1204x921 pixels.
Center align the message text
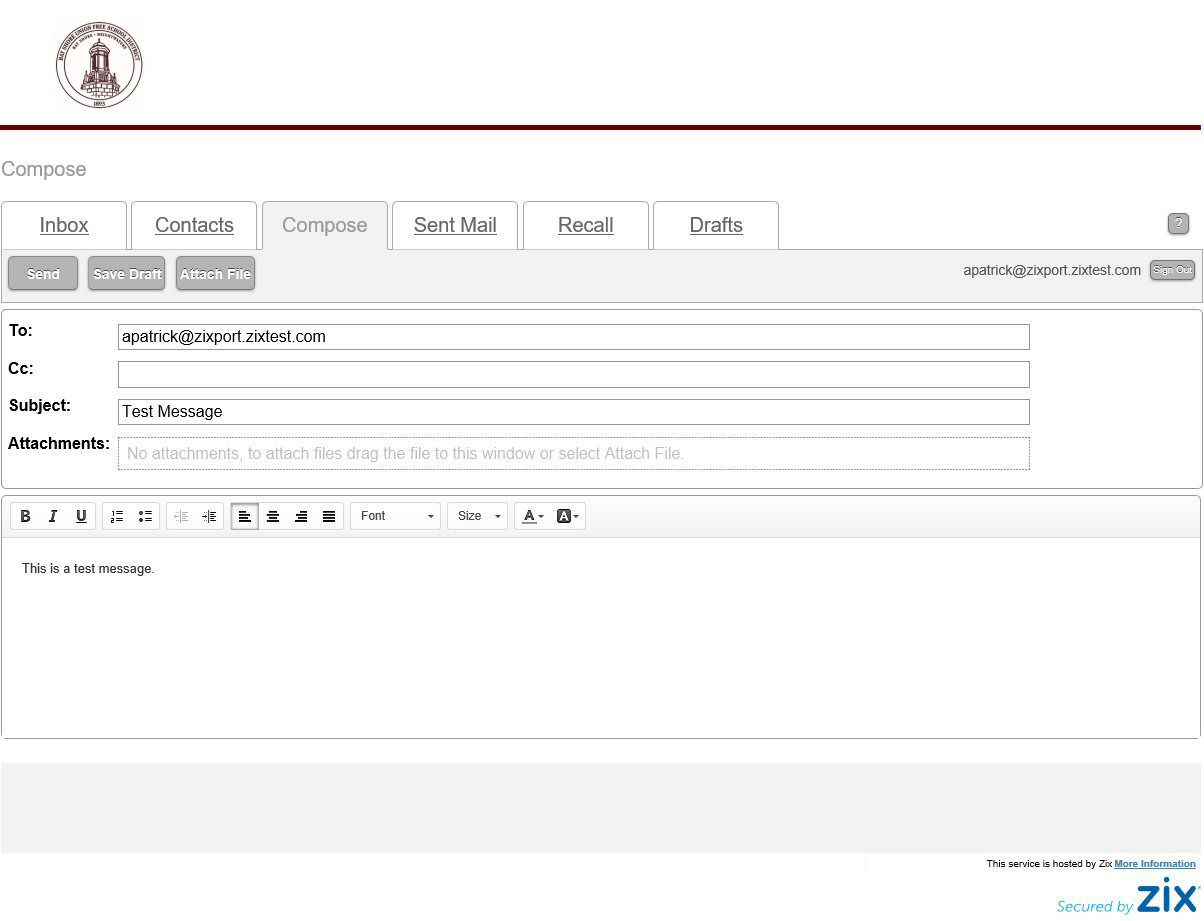[273, 516]
